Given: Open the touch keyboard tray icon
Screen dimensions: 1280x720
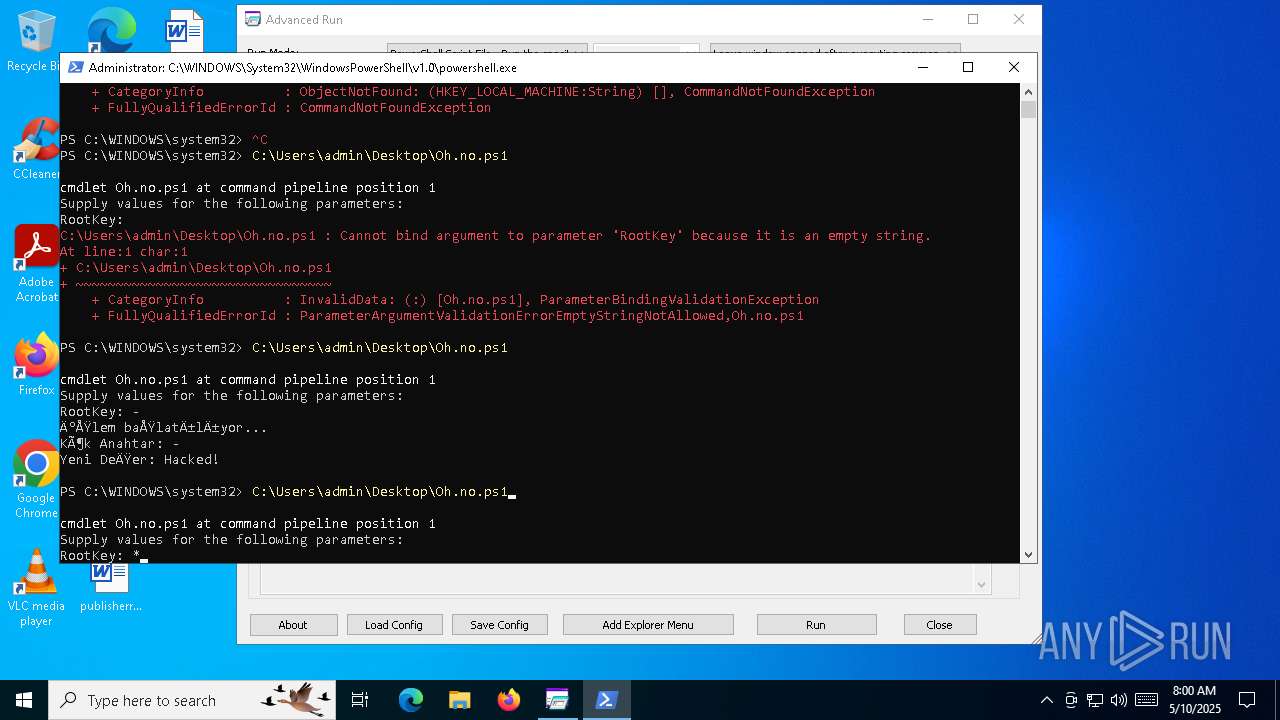Looking at the screenshot, I should point(1147,700).
